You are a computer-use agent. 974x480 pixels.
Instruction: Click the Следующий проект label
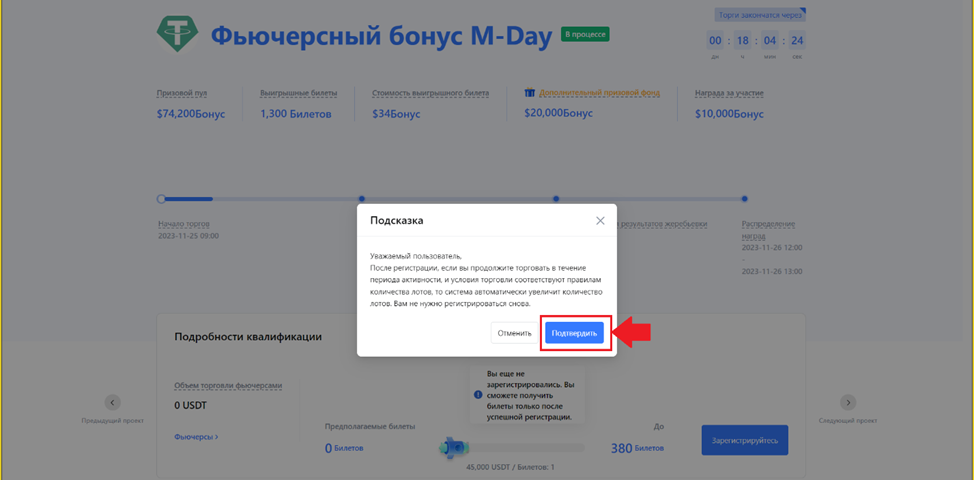[848, 420]
